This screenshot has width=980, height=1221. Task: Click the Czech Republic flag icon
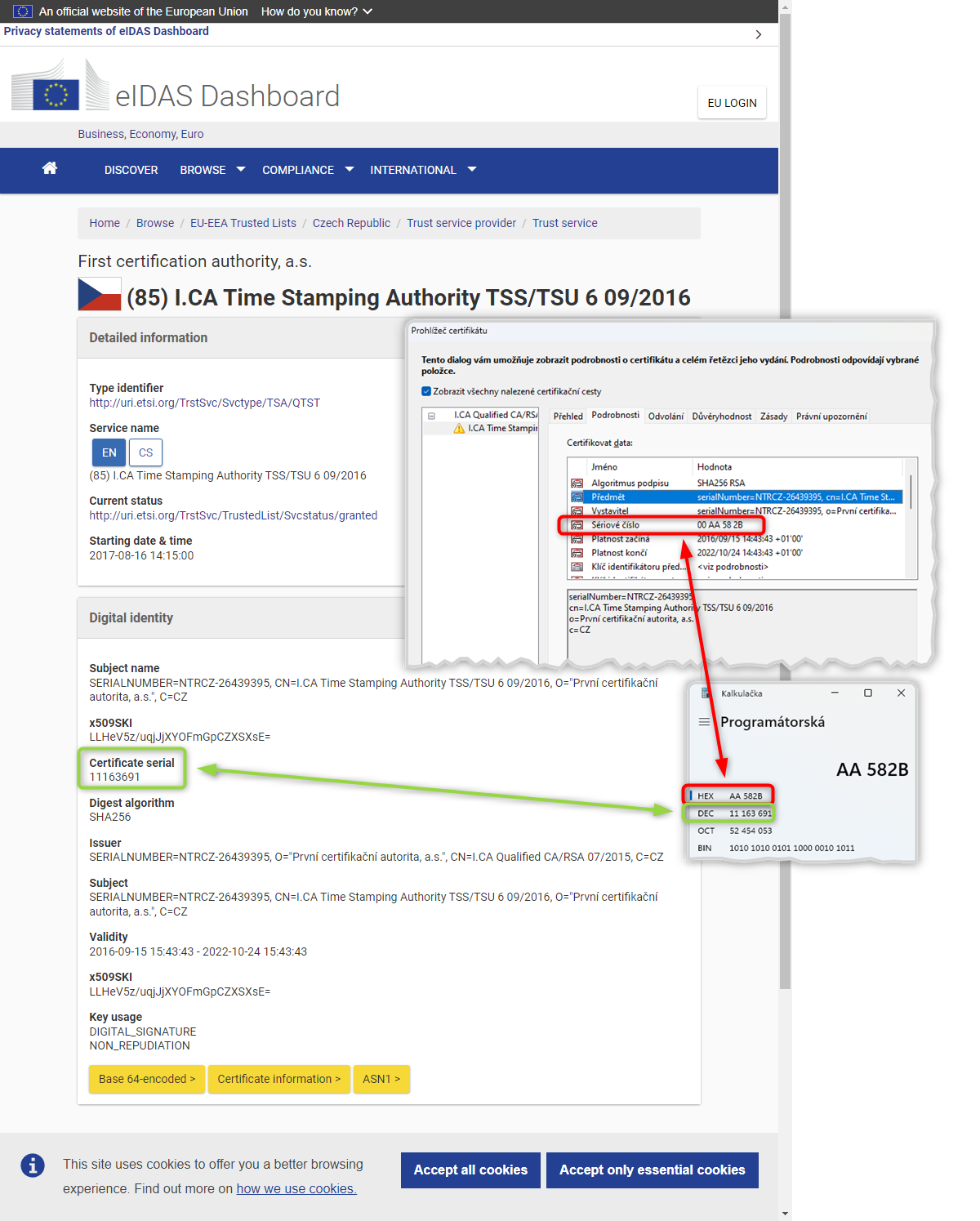100,295
